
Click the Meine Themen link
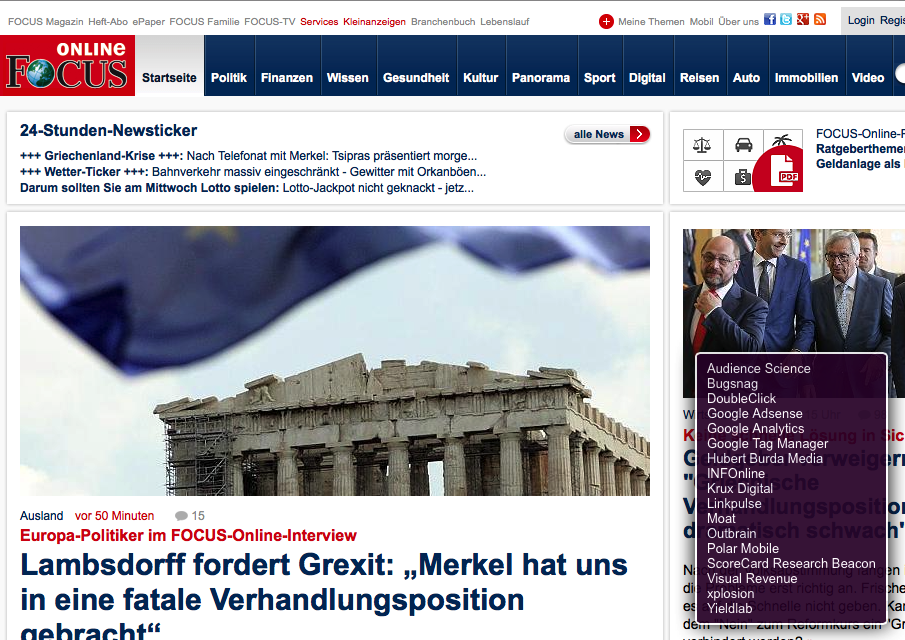pyautogui.click(x=651, y=22)
